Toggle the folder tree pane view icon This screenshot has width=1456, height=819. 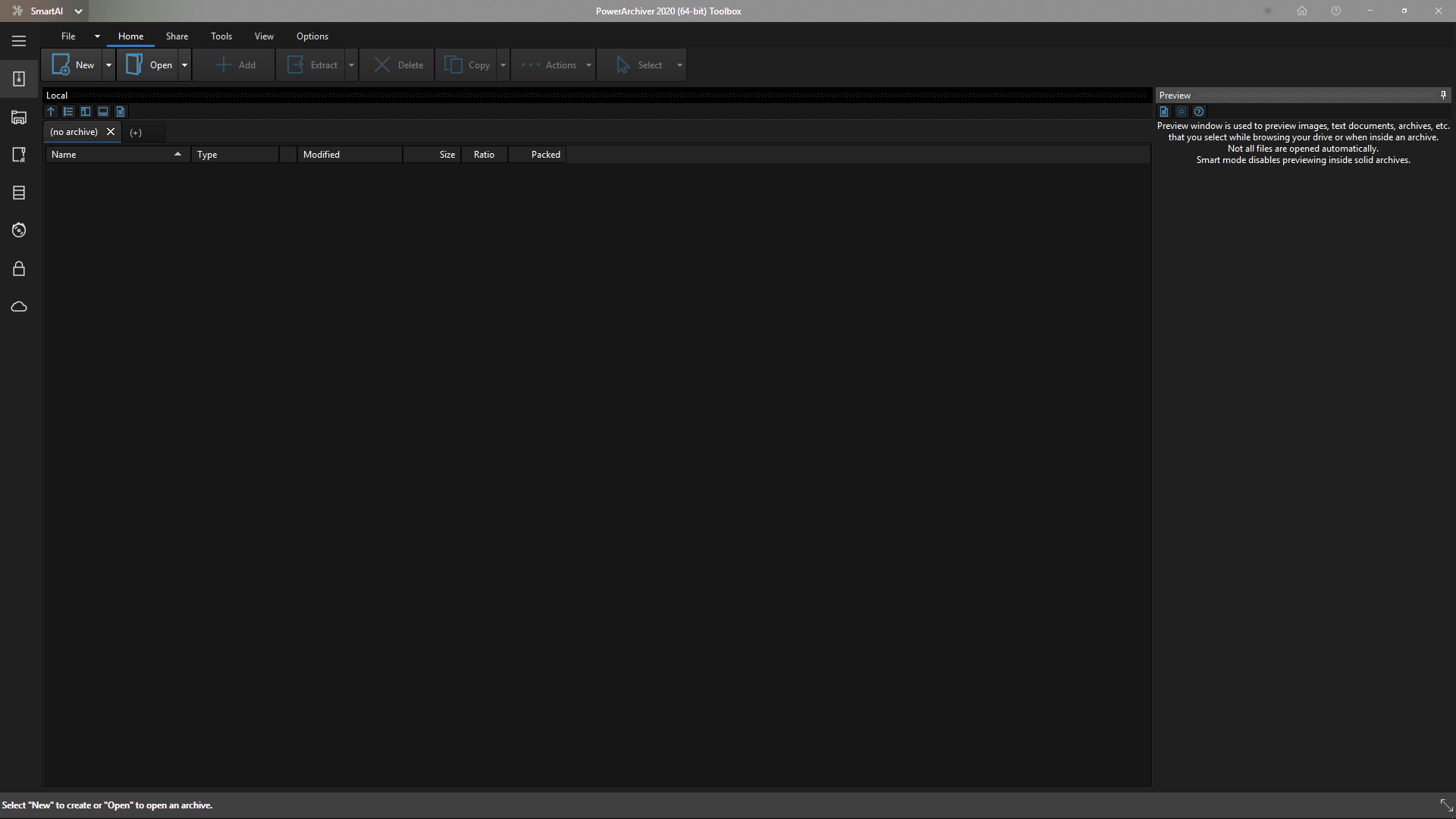[x=86, y=111]
